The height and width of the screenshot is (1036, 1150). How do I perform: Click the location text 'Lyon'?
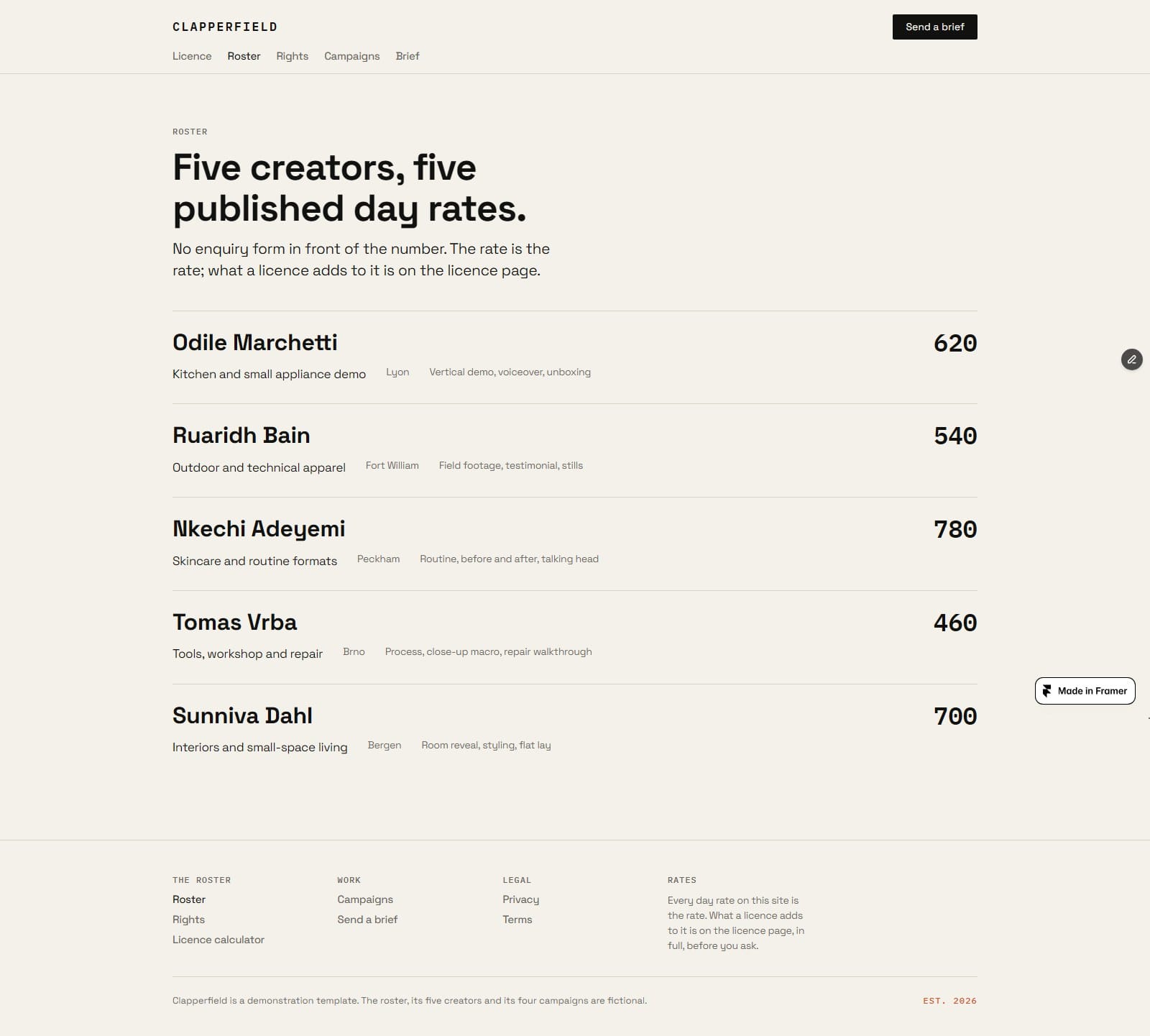coord(397,372)
